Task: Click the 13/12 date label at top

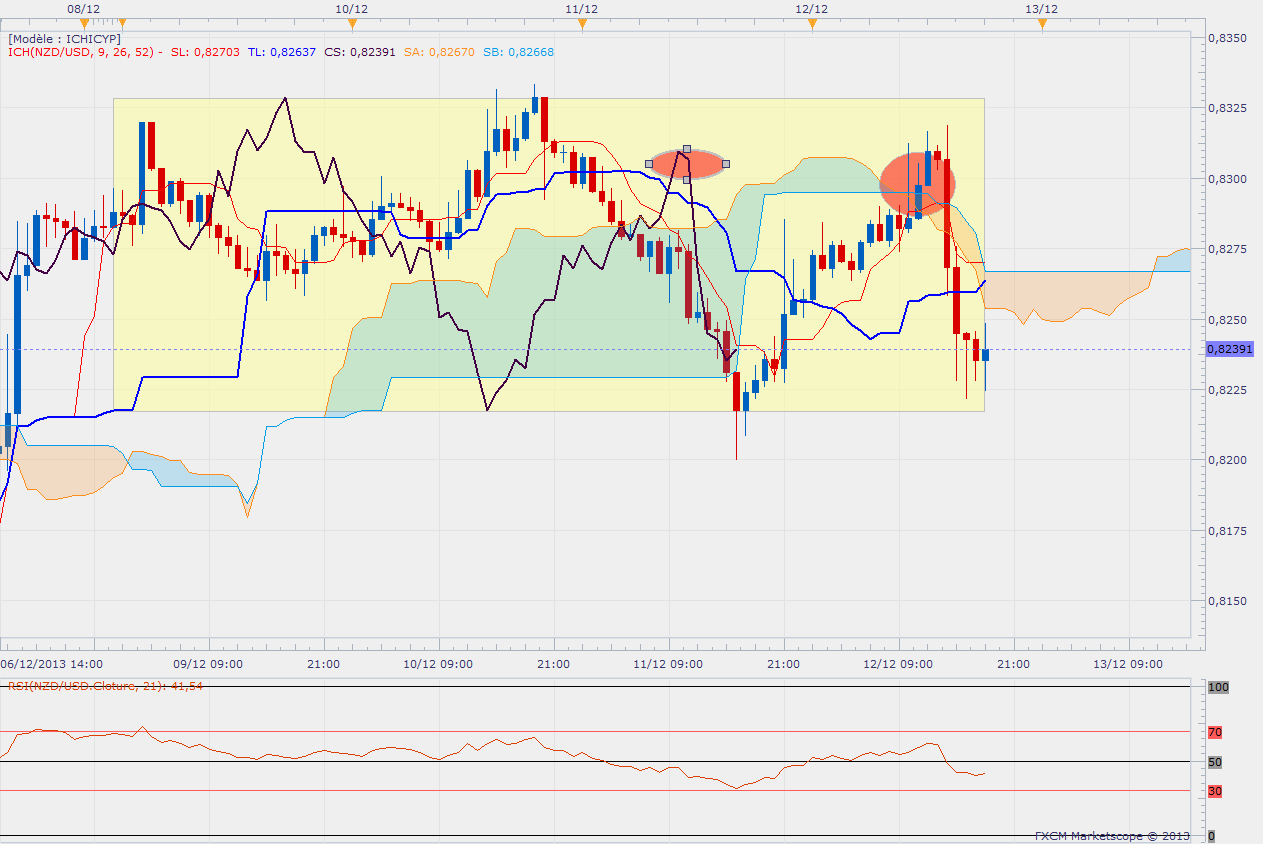Action: [x=1041, y=8]
